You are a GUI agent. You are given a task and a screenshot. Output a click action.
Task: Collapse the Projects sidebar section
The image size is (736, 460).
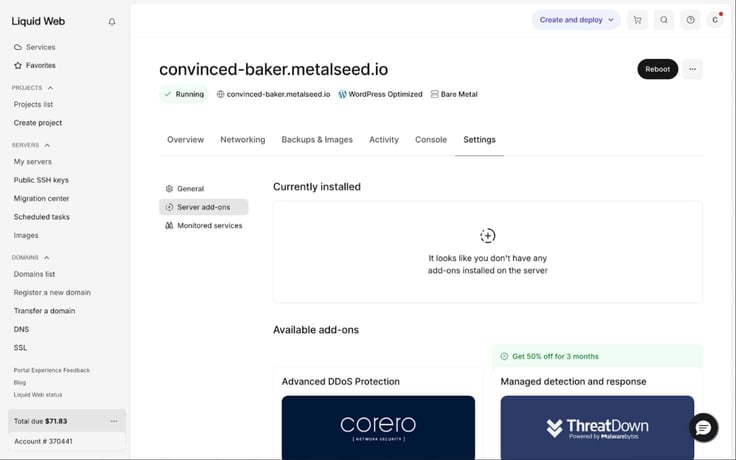tap(50, 88)
